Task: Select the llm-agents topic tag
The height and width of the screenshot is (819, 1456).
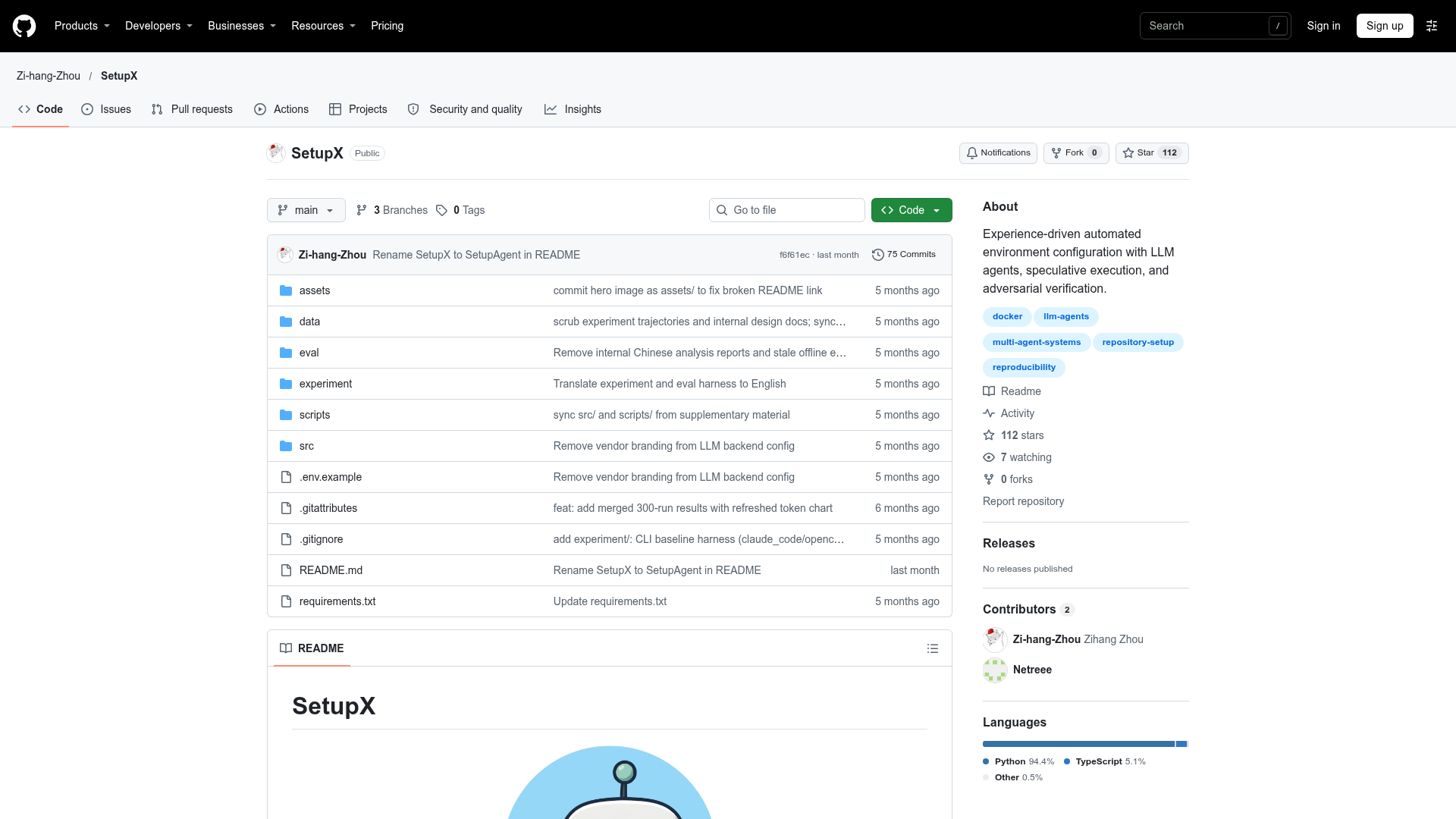Action: tap(1065, 317)
